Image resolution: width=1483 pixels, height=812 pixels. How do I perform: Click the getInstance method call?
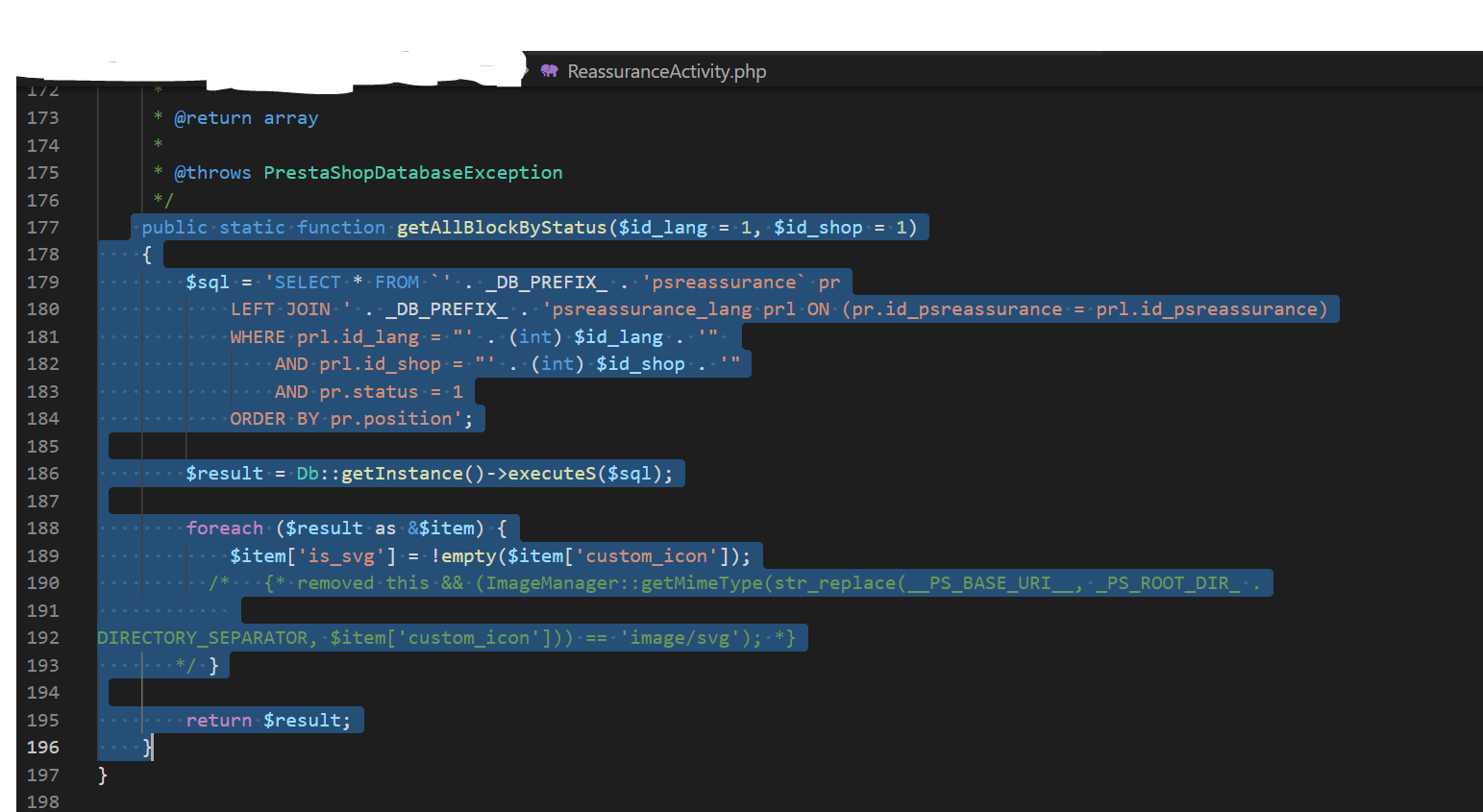(402, 473)
